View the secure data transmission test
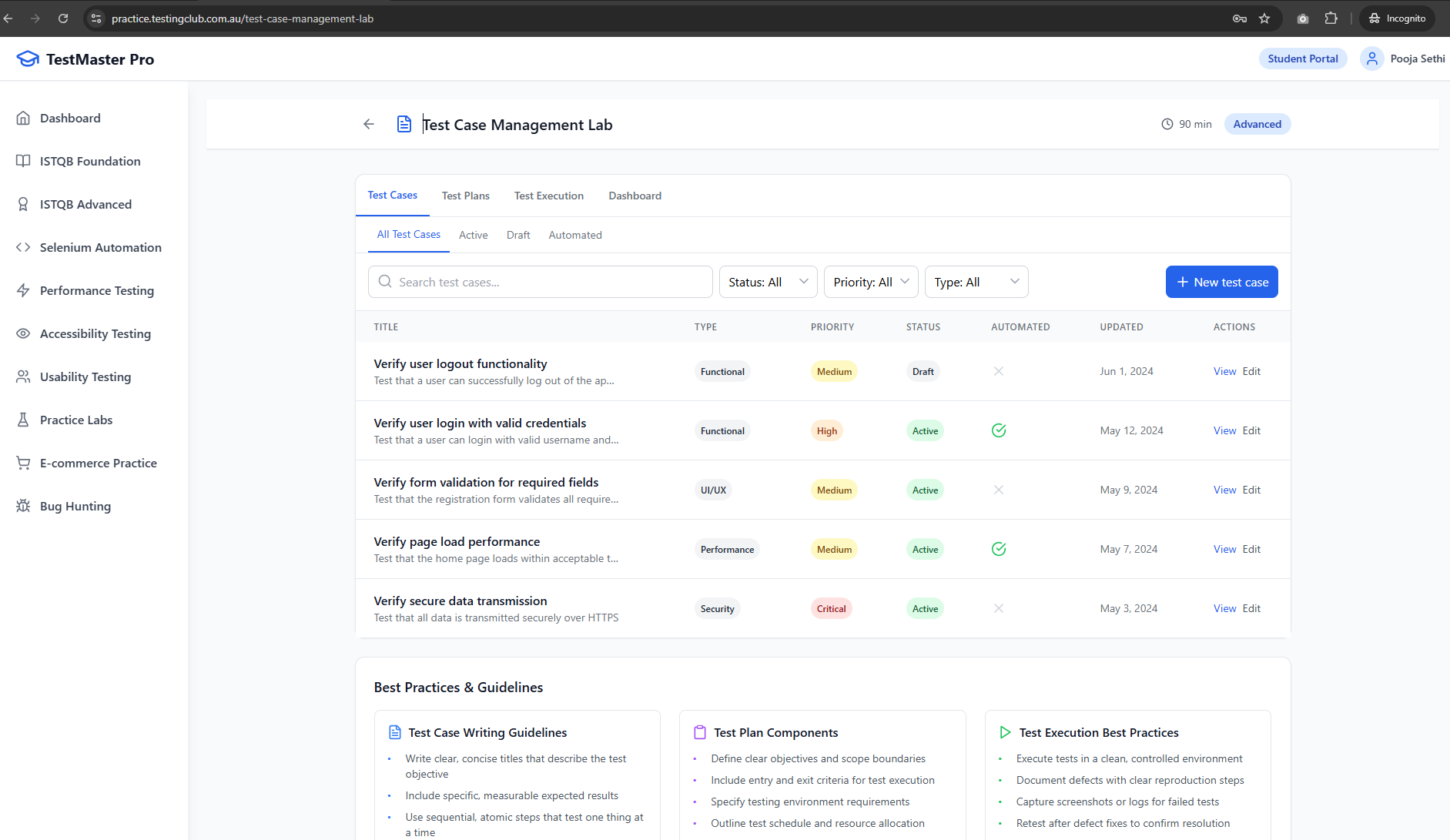 (x=1225, y=608)
